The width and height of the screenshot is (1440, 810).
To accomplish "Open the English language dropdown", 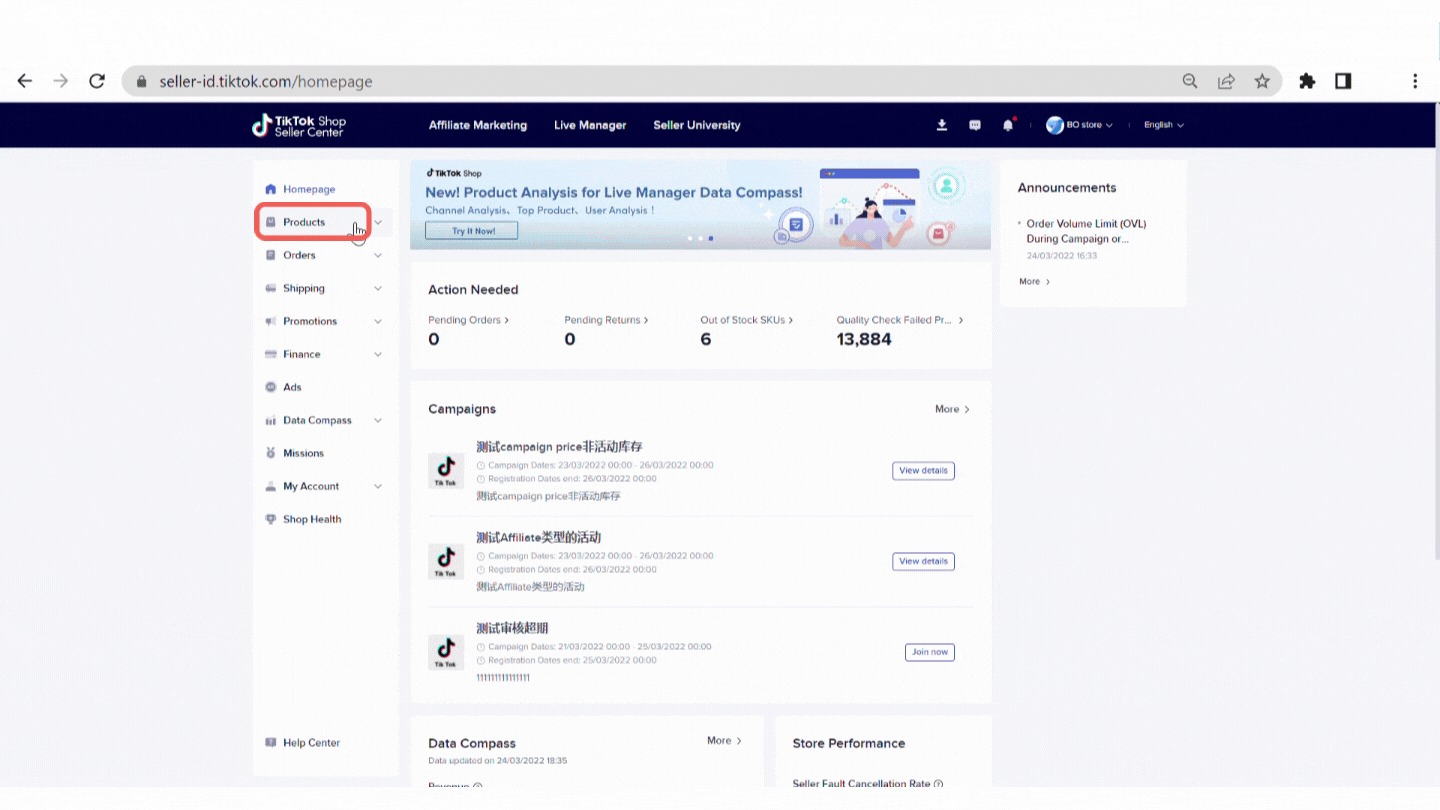I will point(1163,125).
